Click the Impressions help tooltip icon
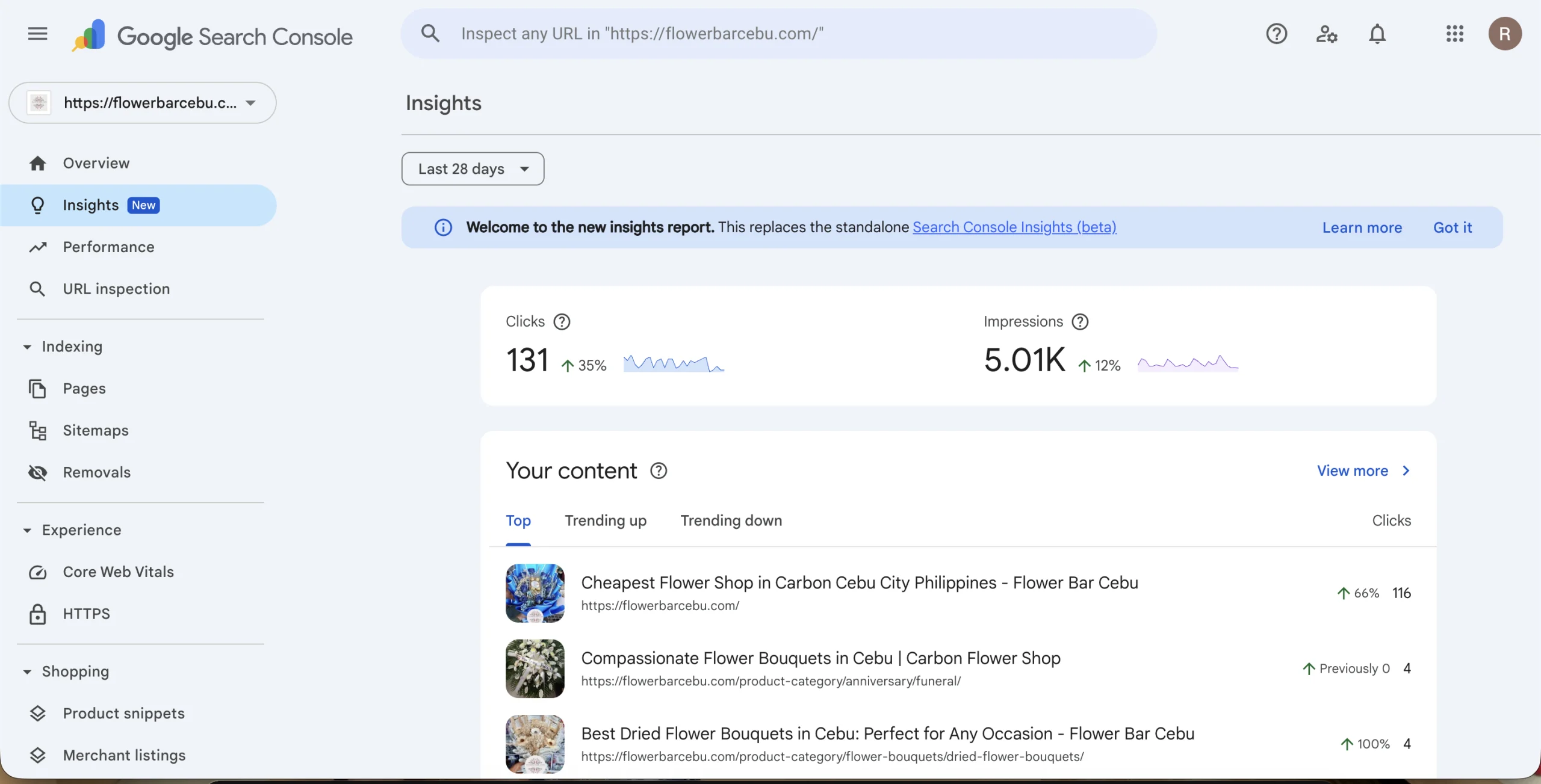Image resolution: width=1541 pixels, height=784 pixels. [1080, 322]
